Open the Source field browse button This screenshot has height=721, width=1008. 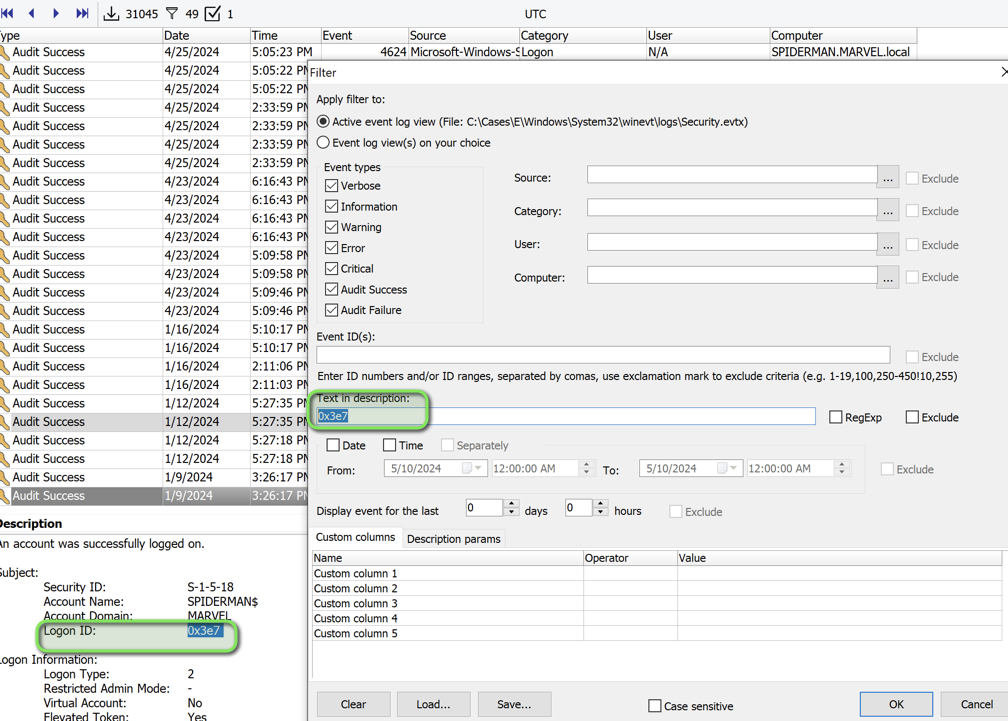(x=887, y=178)
